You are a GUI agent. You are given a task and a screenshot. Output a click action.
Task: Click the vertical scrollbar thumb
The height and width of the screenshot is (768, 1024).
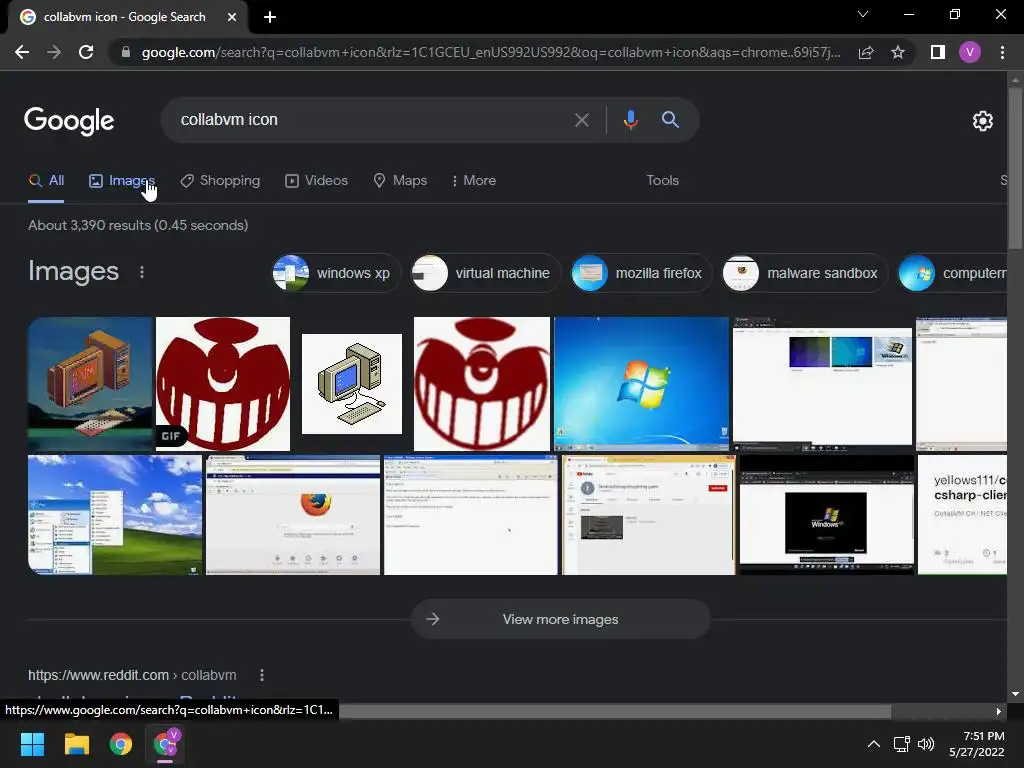point(1015,168)
